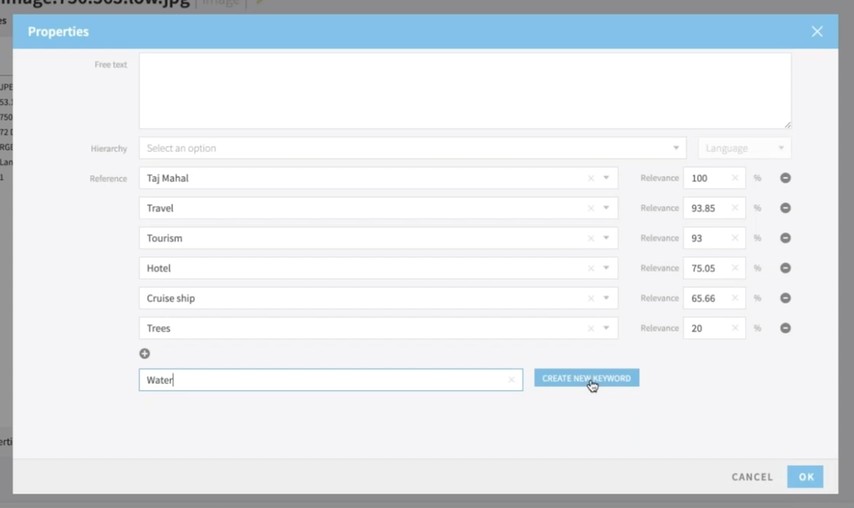
Task: Remove the Cruise ship keyword row
Action: pyautogui.click(x=785, y=298)
